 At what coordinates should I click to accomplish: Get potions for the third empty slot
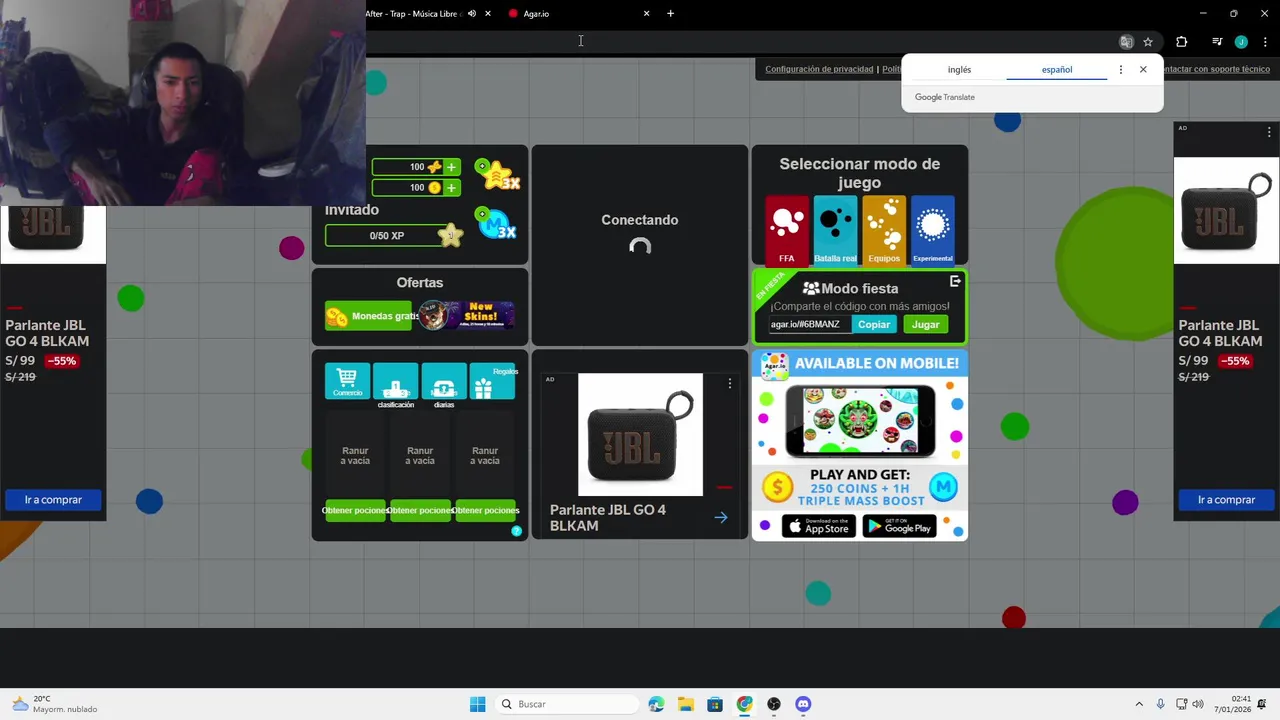click(485, 510)
